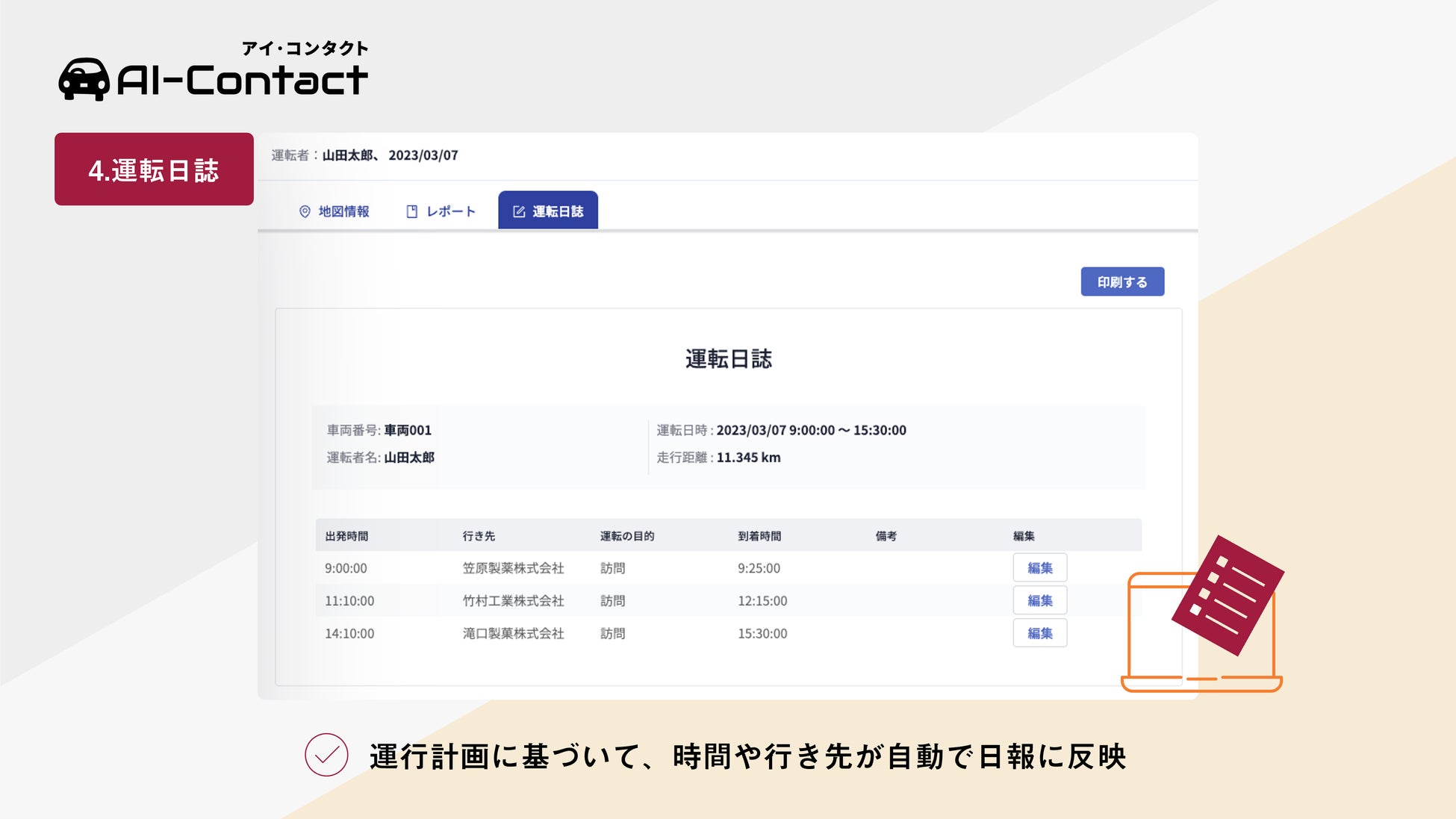Click the 4.運転日誌 red label
Image resolution: width=1456 pixels, height=819 pixels.
154,169
